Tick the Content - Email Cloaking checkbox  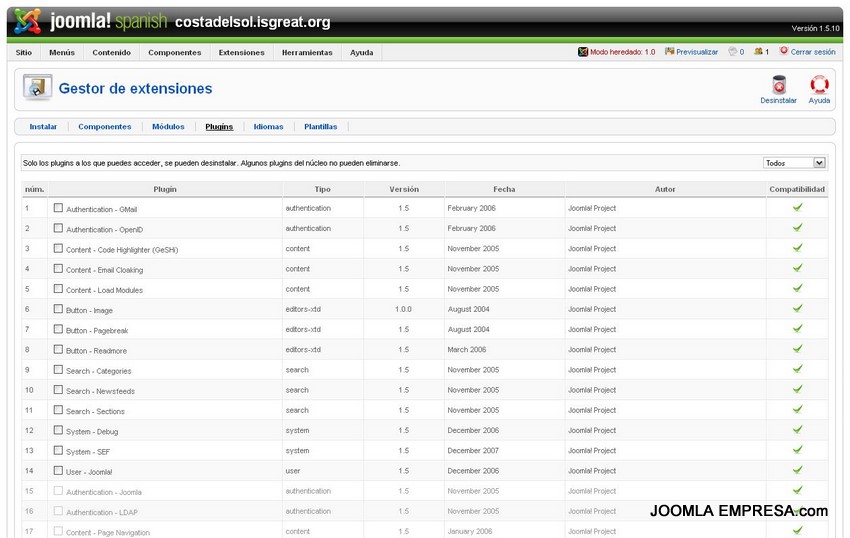(x=59, y=268)
